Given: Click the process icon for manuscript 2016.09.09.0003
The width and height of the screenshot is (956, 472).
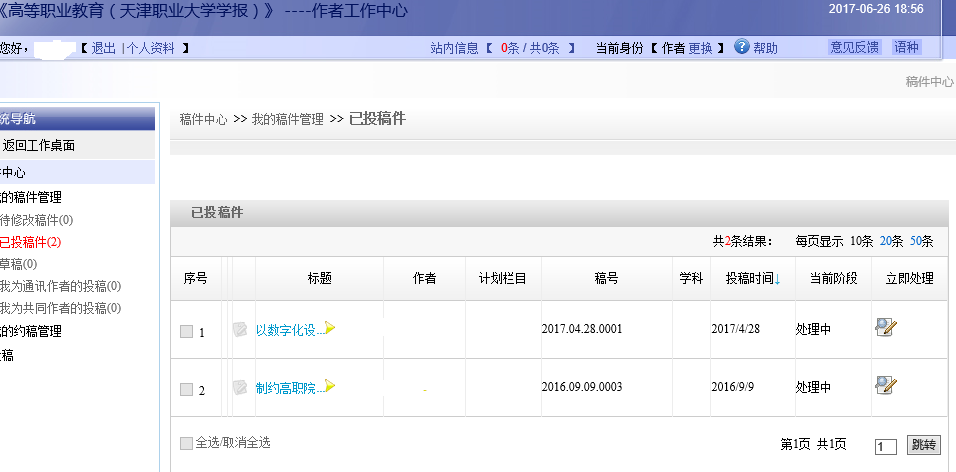Looking at the screenshot, I should coord(885,385).
